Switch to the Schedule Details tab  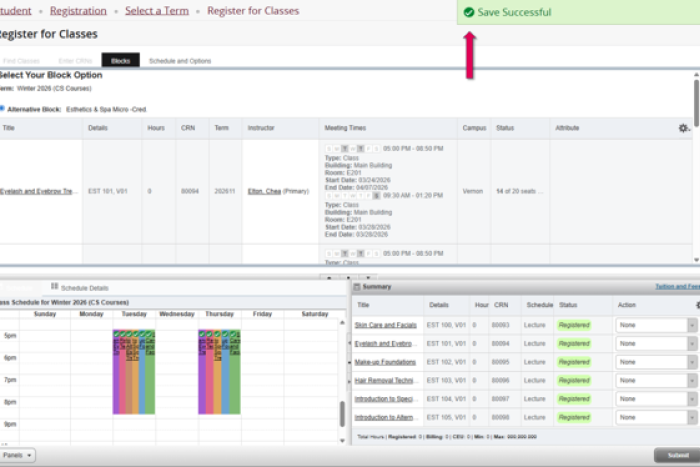(x=80, y=288)
